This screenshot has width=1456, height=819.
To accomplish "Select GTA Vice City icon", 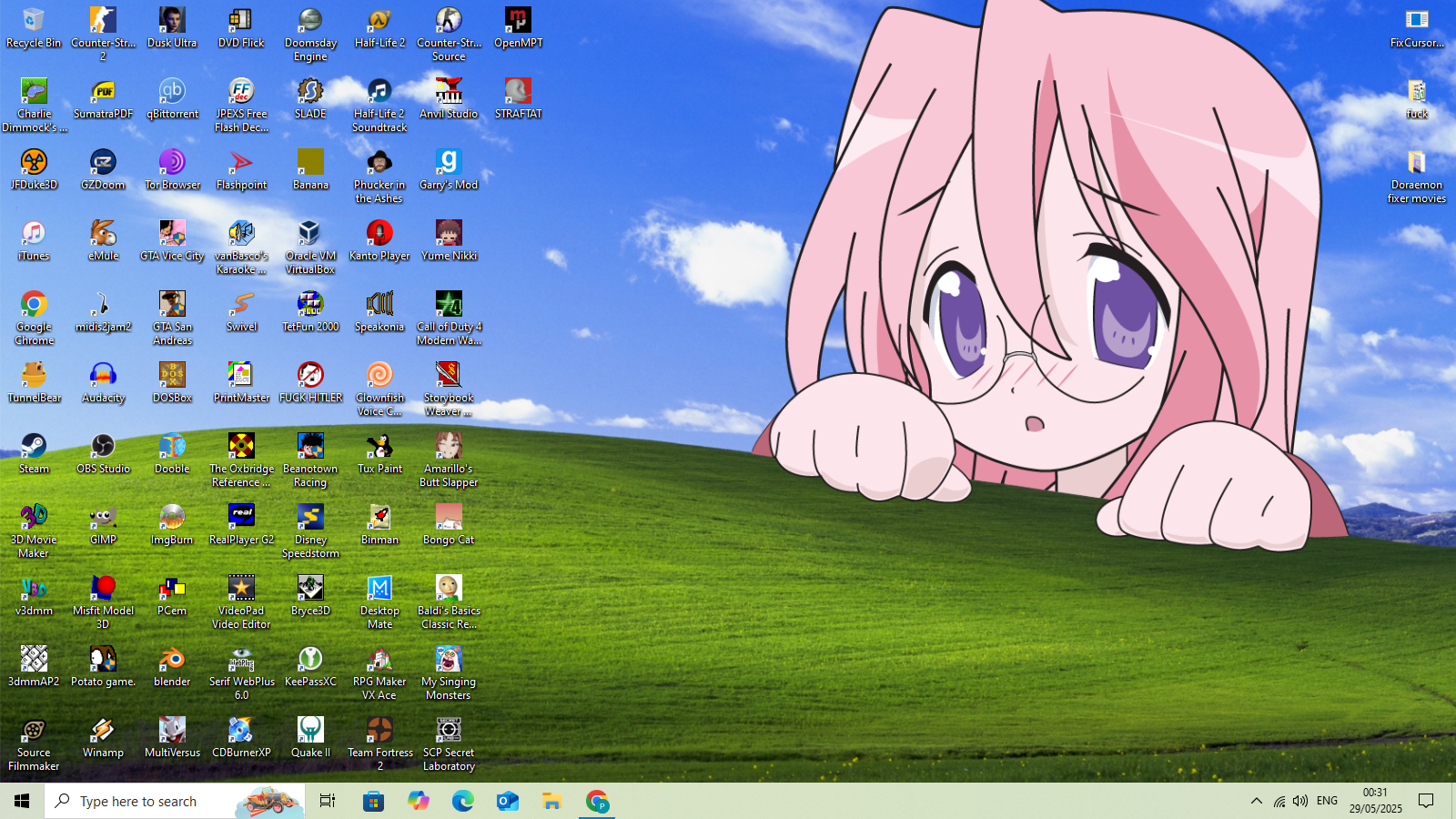I will [172, 241].
